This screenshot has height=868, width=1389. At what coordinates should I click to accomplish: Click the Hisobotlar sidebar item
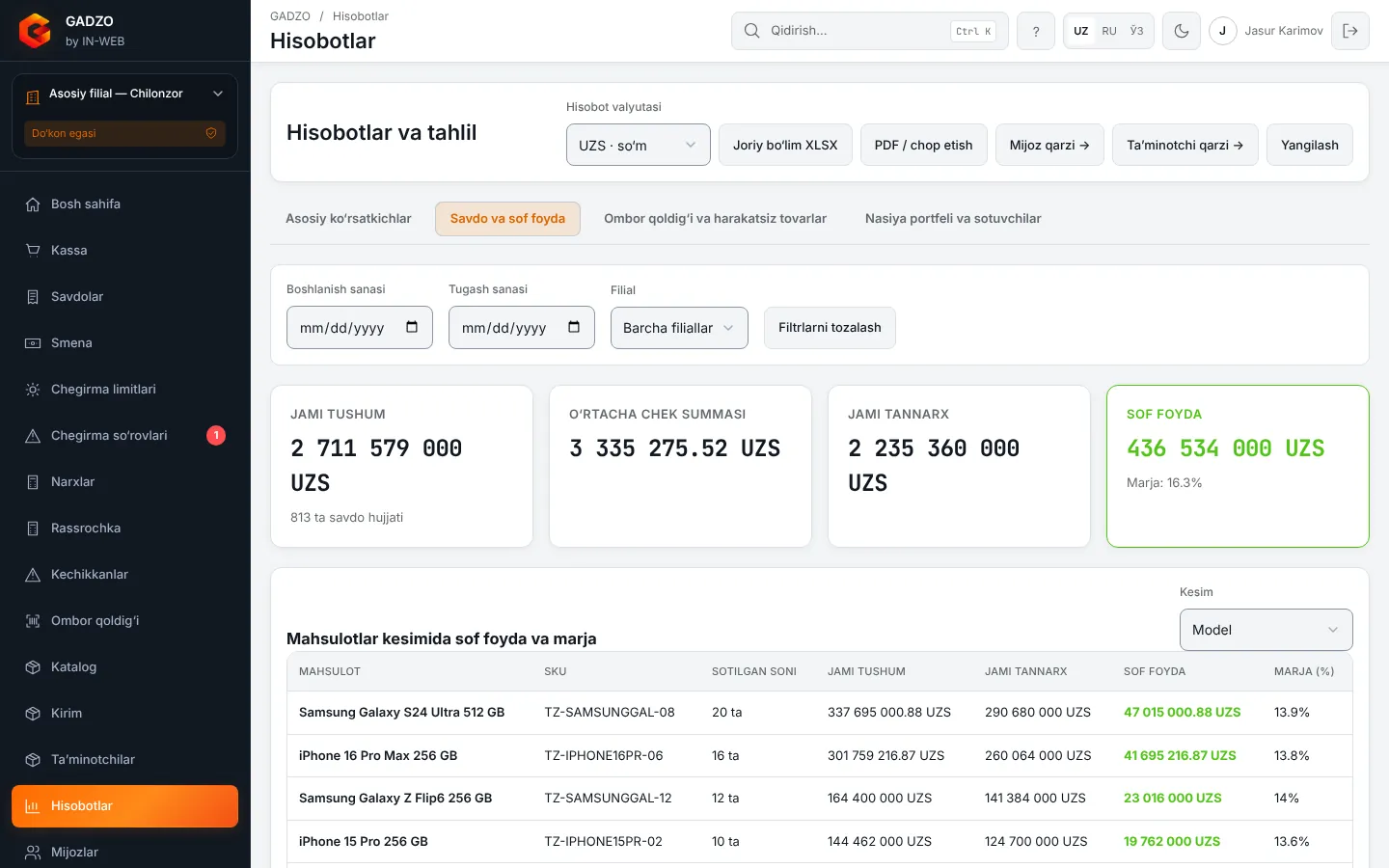click(124, 806)
